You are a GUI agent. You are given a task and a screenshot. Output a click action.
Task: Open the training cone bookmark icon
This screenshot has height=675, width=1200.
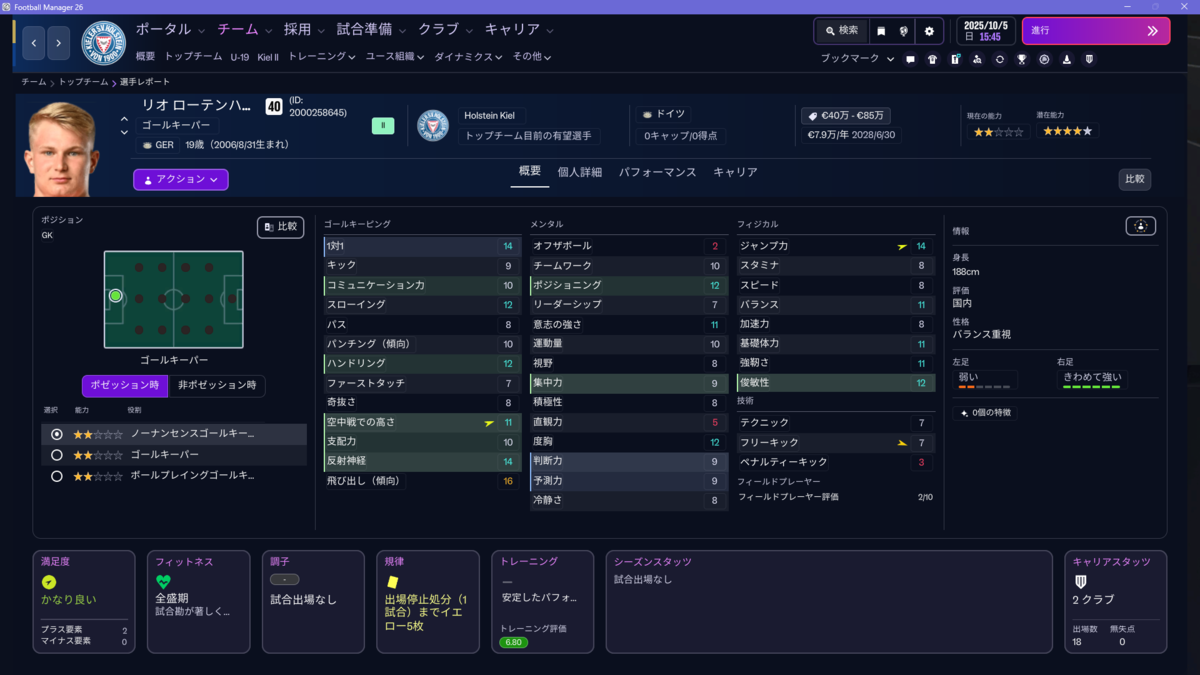coord(1066,59)
